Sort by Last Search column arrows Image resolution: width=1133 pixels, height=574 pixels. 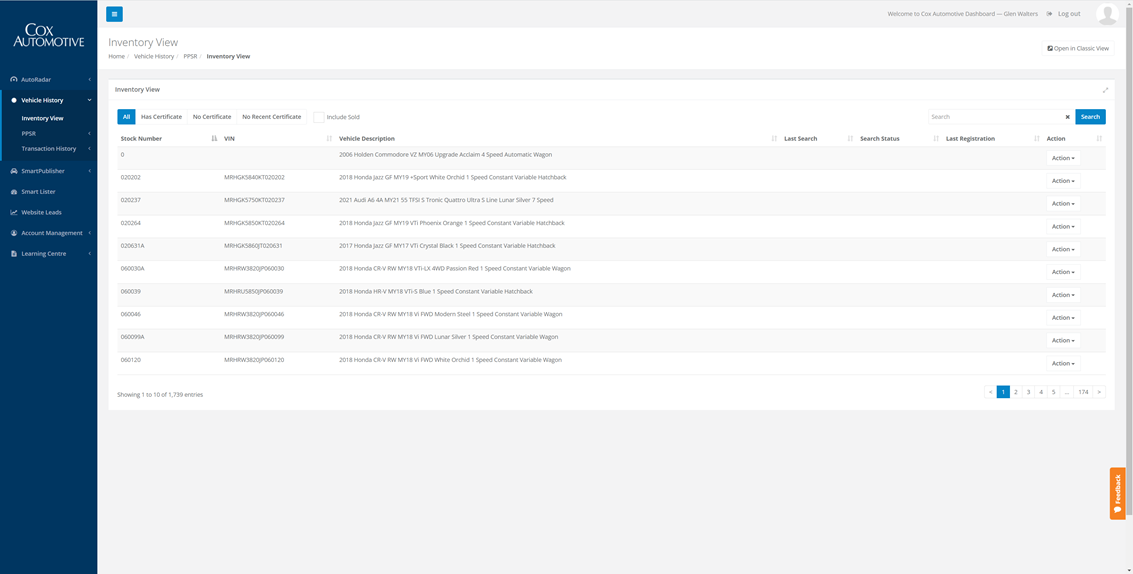tap(850, 139)
